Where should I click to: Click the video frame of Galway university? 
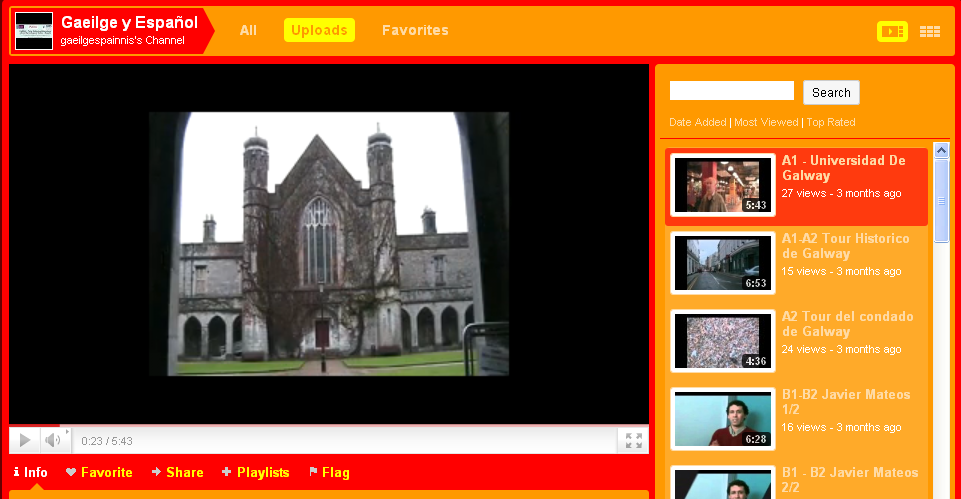coord(329,244)
